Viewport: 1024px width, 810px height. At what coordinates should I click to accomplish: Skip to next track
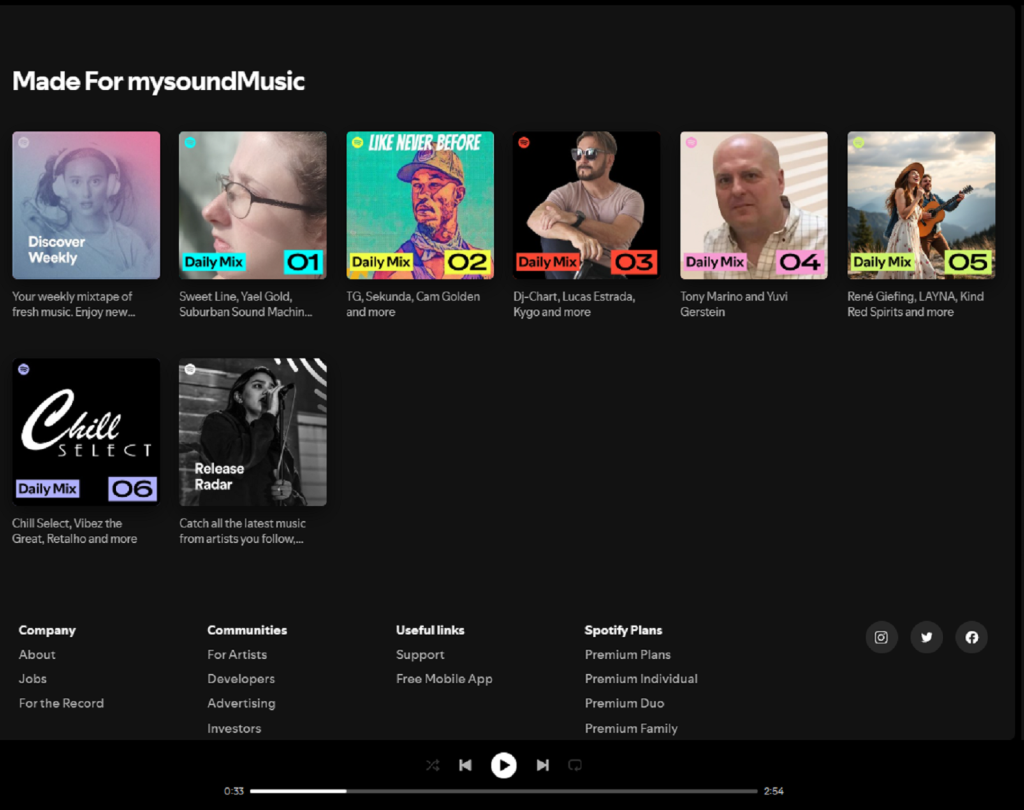tap(542, 765)
